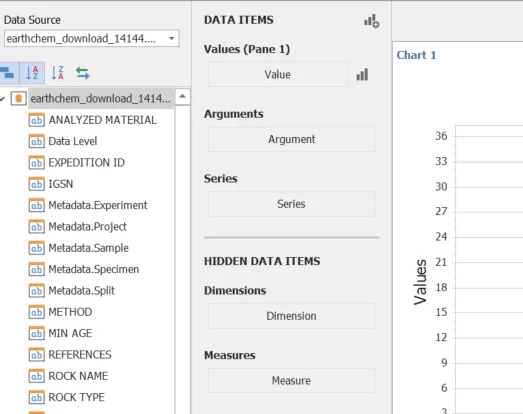This screenshot has width=523, height=414.
Task: Click the string type icon beside Data Level
Action: tap(36, 141)
